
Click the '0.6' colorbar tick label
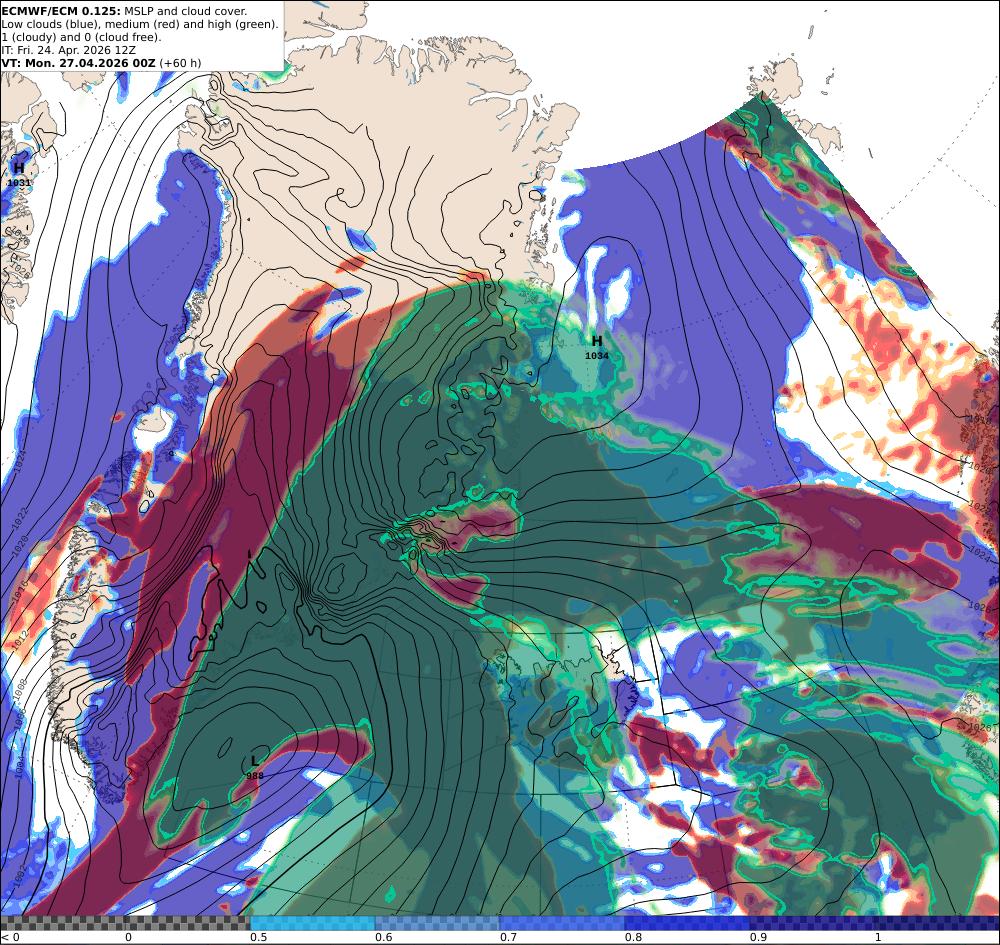[x=383, y=937]
